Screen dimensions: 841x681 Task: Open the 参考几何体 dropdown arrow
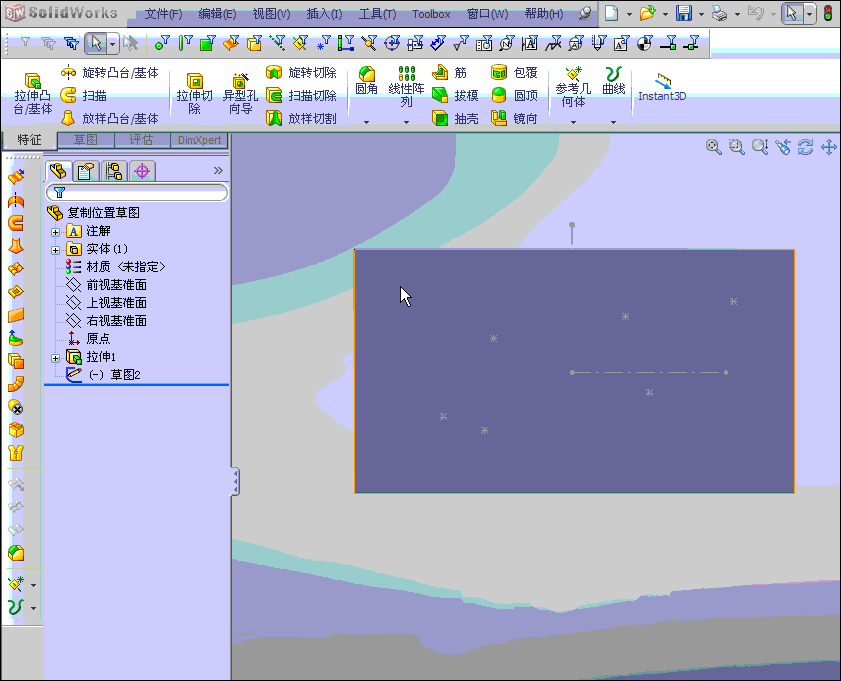pos(573,122)
